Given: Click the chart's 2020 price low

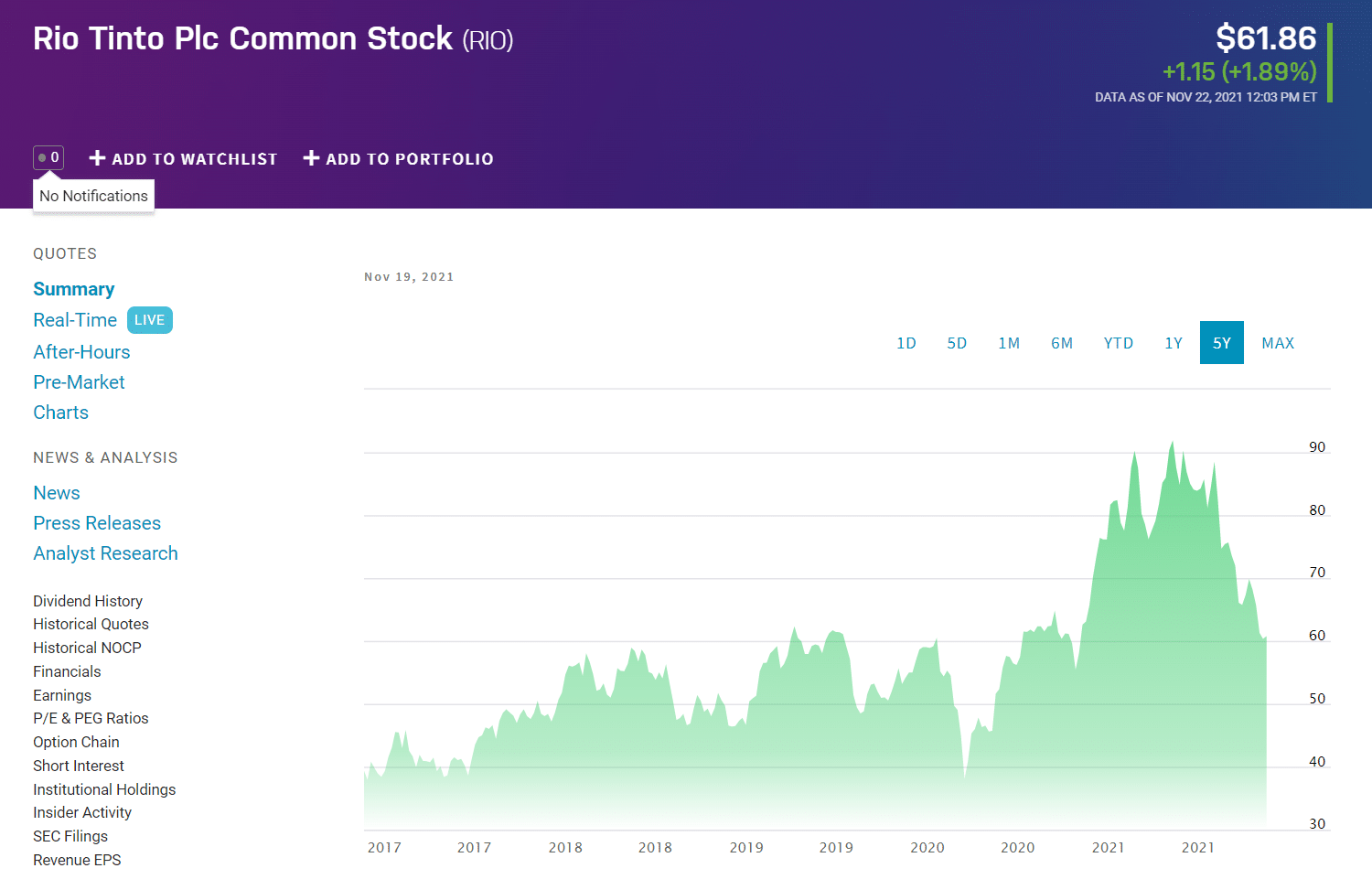Looking at the screenshot, I should click(965, 777).
